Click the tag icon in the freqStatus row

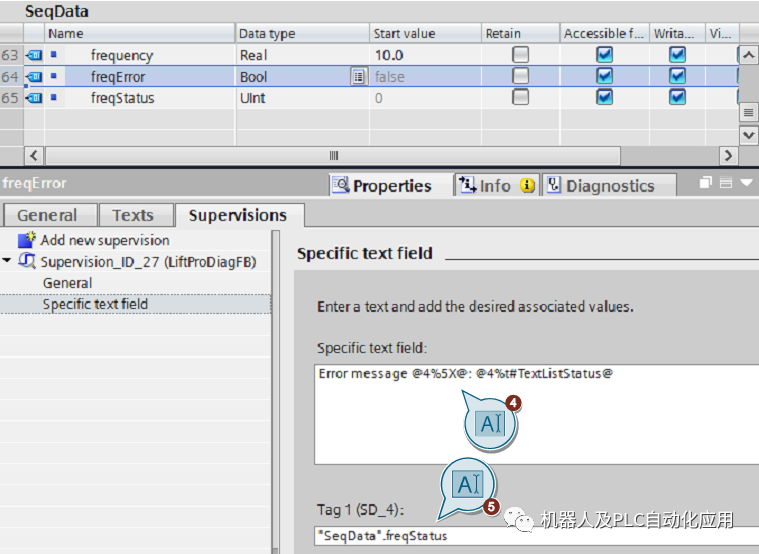(x=34, y=98)
